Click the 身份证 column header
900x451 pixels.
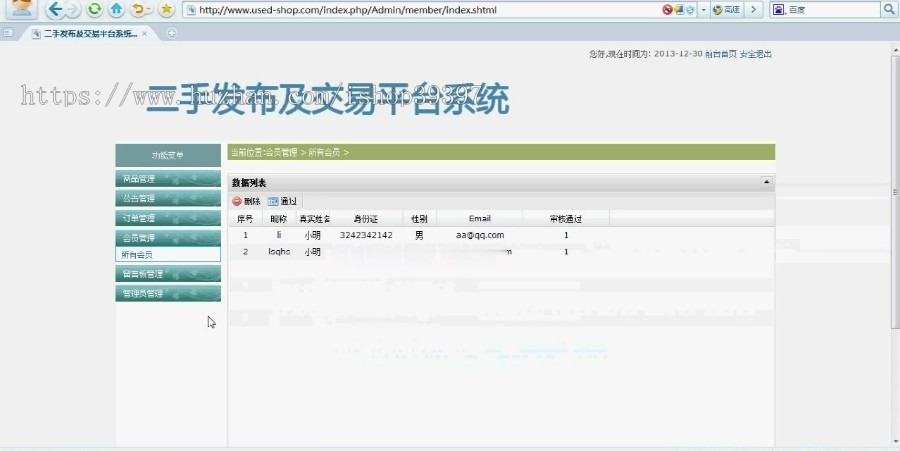point(366,219)
